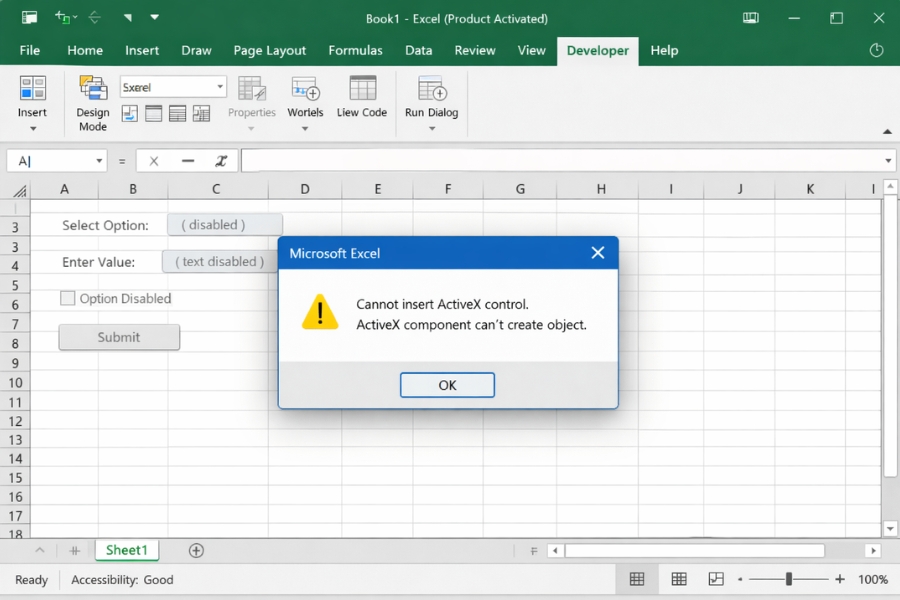Open the Name Box dropdown arrow

97,160
